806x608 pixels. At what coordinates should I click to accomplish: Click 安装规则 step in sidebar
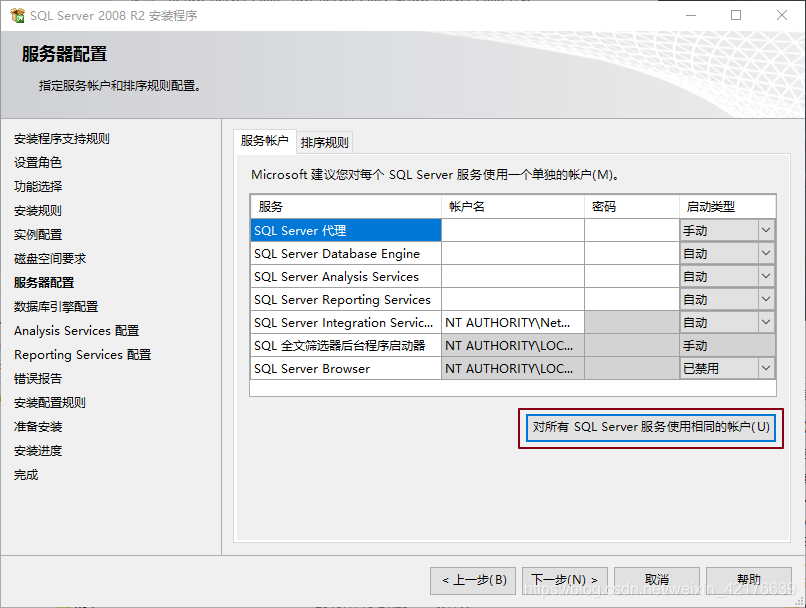point(38,211)
